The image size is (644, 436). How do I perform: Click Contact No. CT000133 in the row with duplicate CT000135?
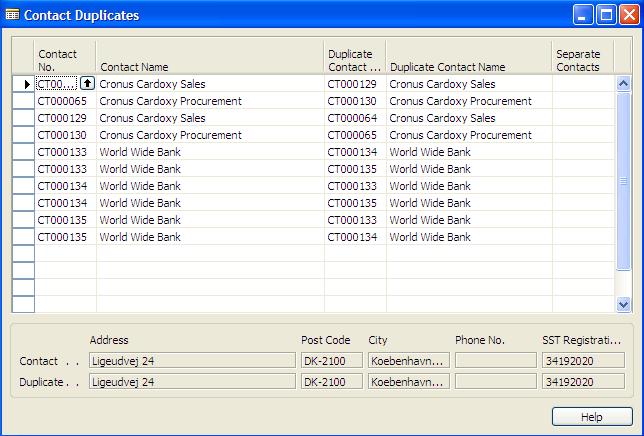pos(65,169)
